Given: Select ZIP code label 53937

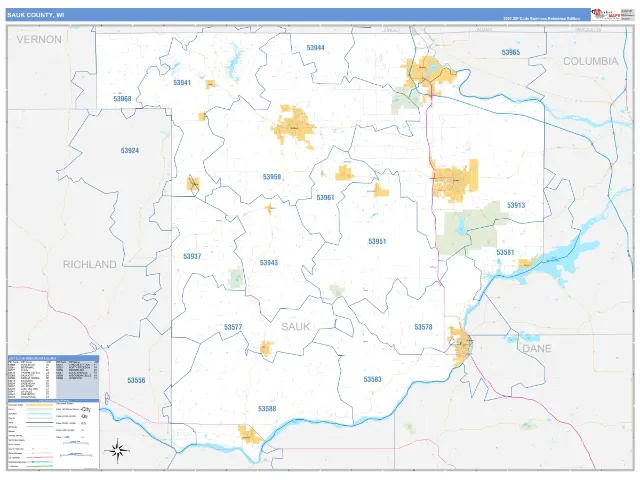Looking at the screenshot, I should (x=192, y=256).
